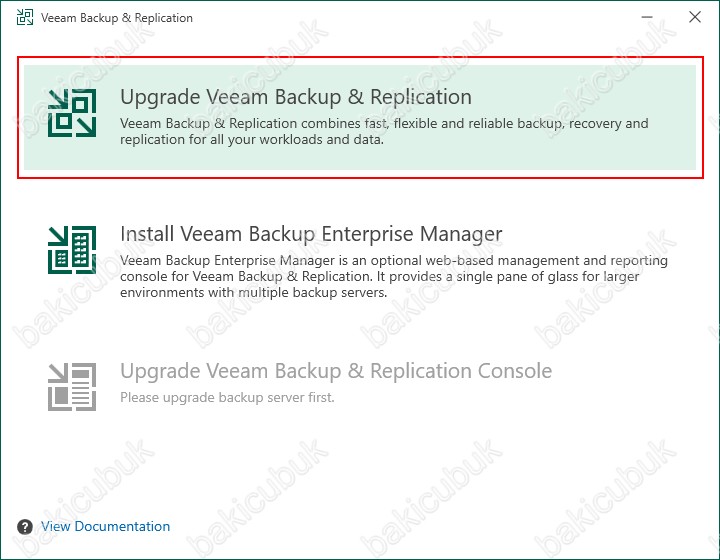
Task: Click the window title Veeam Backup & Replication
Action: pos(117,18)
